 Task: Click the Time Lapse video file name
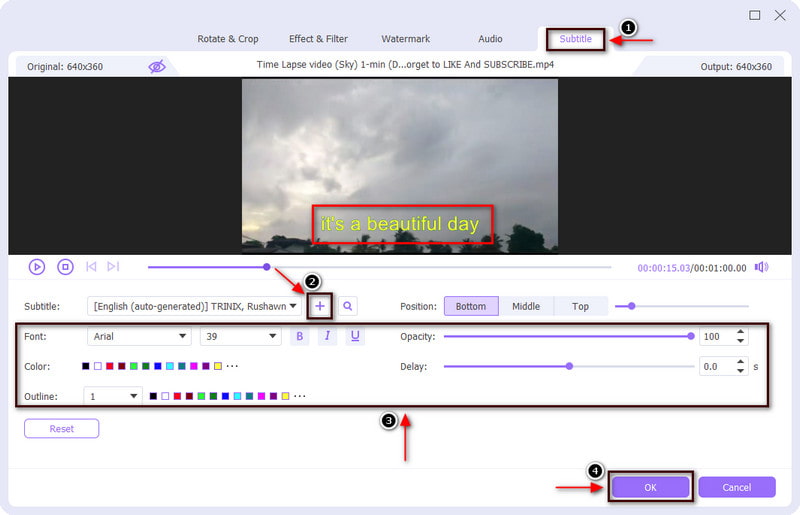coord(405,64)
